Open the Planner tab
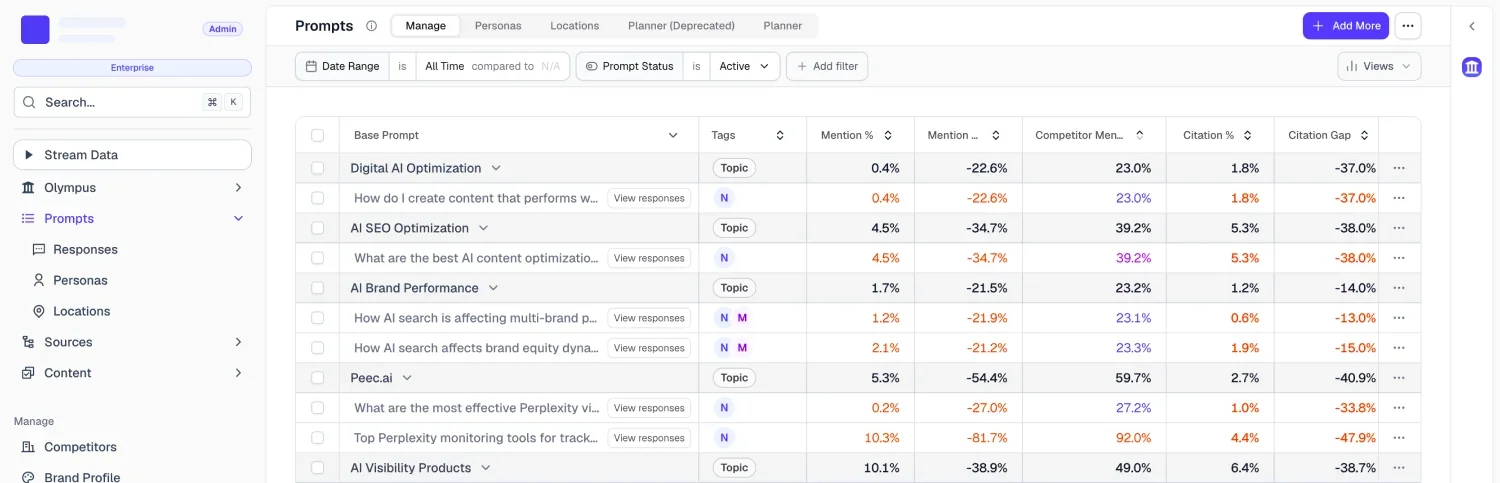Viewport: 1500px width, 483px height. [783, 26]
